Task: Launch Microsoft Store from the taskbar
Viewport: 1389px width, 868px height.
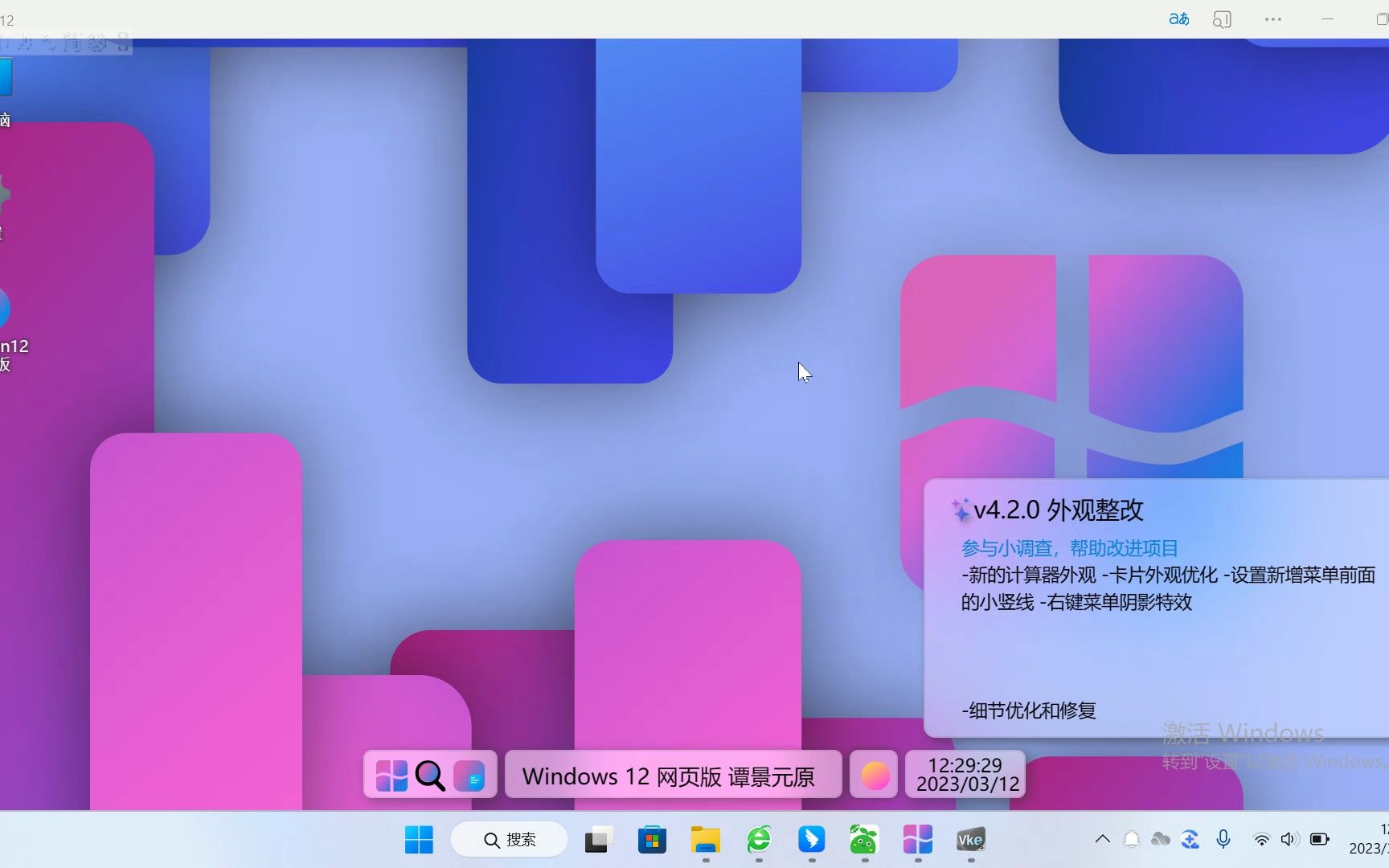Action: pos(652,840)
